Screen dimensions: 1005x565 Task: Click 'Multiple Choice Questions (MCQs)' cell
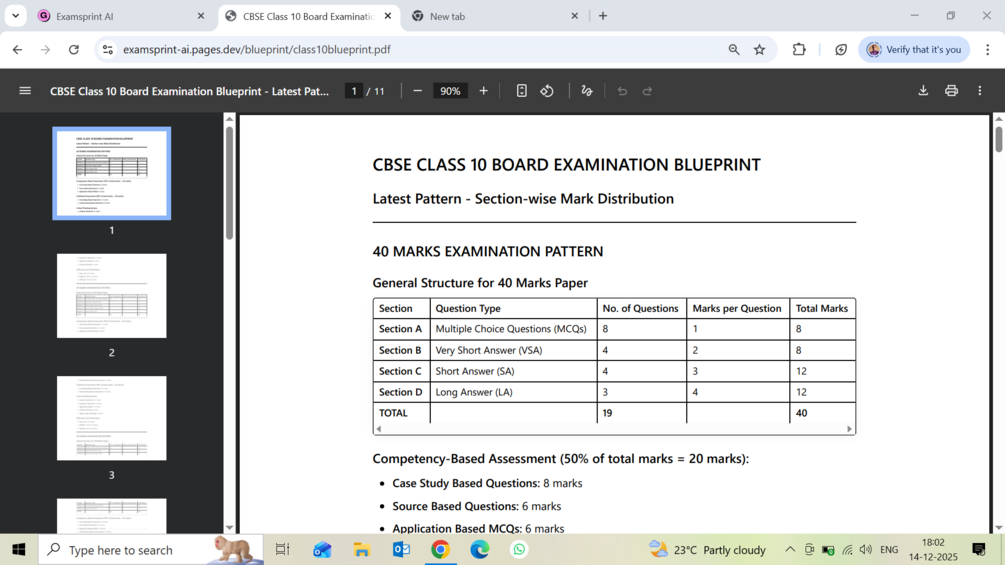click(513, 329)
